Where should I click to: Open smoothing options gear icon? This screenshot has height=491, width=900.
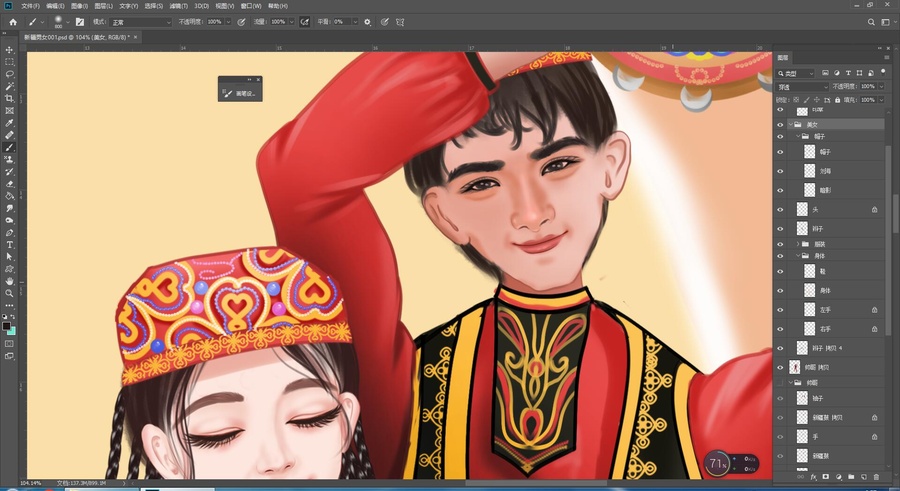[367, 22]
